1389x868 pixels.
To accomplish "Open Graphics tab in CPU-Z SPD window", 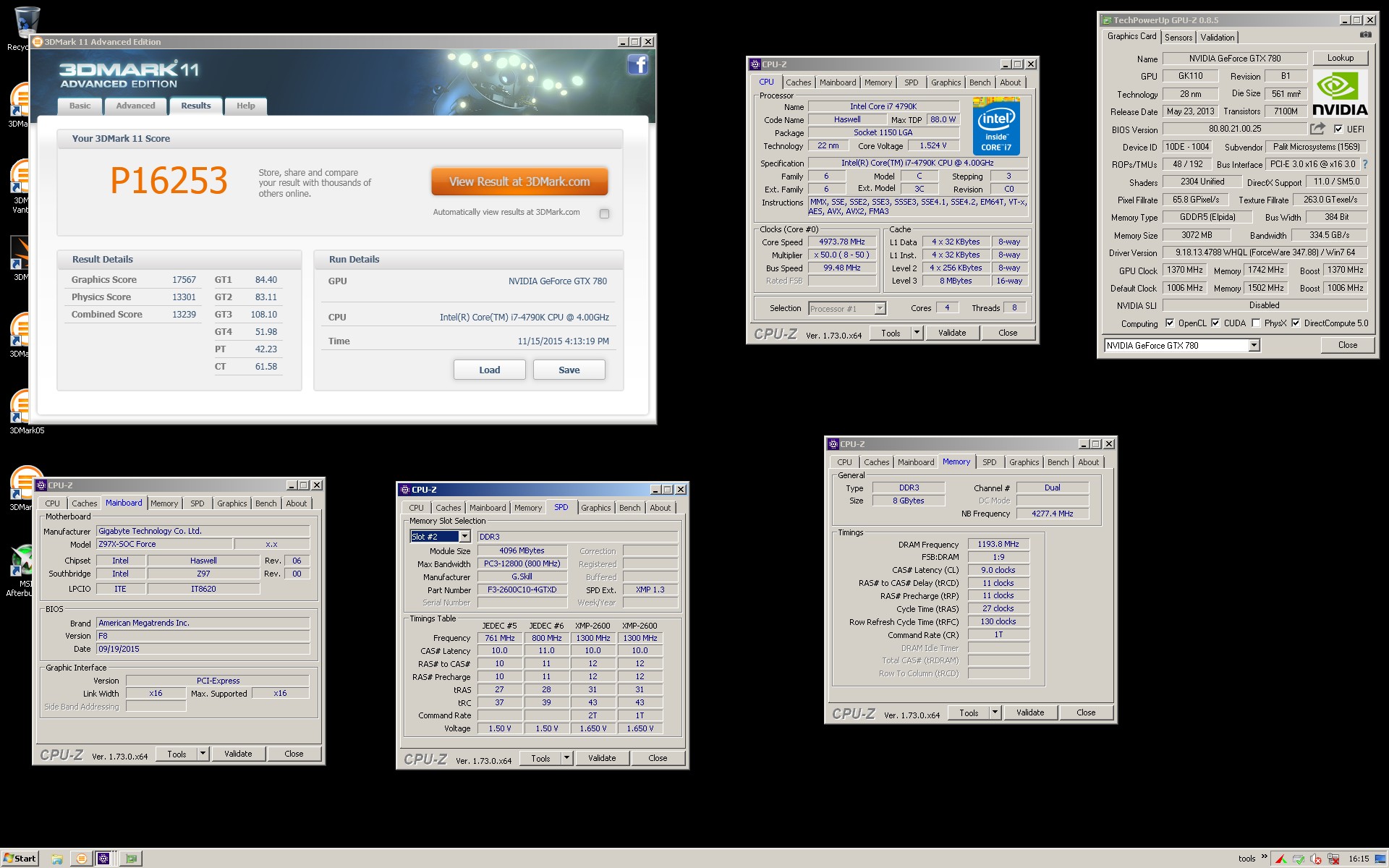I will [596, 508].
